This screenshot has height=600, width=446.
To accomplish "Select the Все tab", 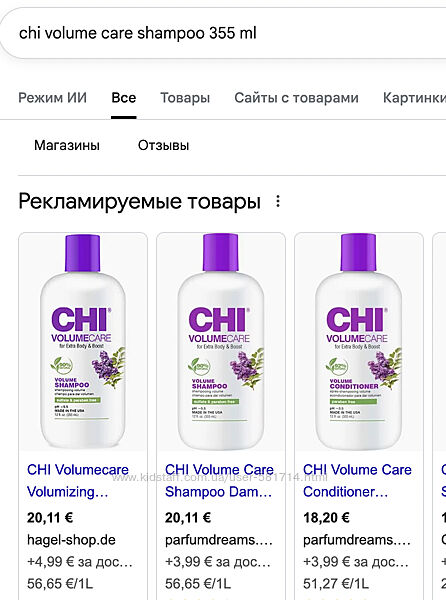I will click(124, 98).
